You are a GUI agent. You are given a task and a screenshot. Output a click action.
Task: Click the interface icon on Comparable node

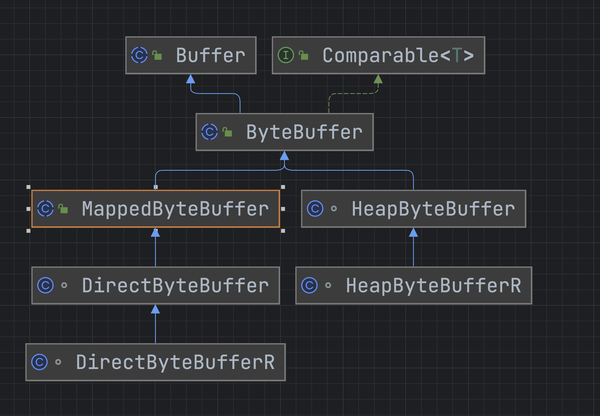tap(285, 55)
